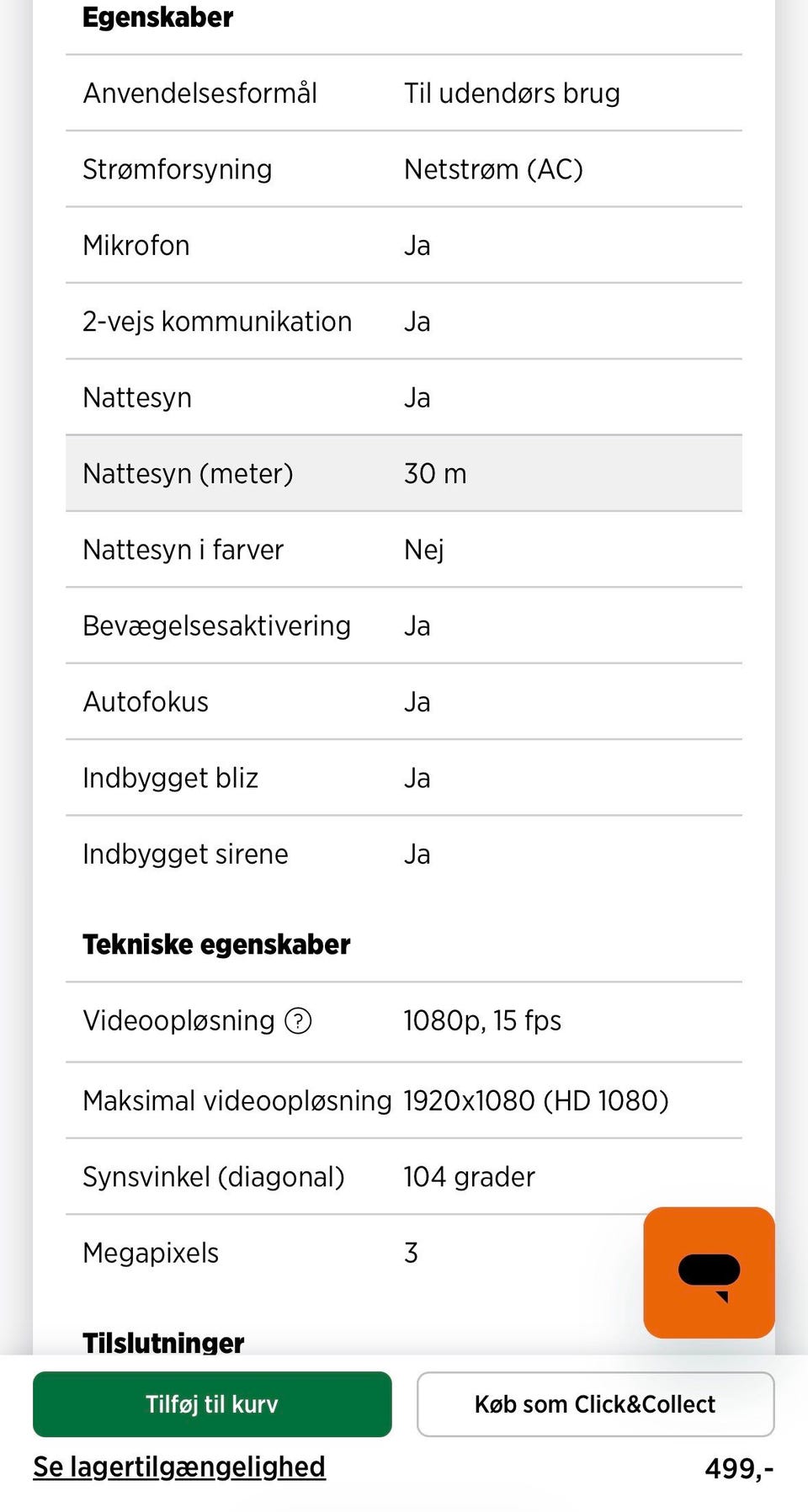The image size is (808, 1512).
Task: Tap the 499,- price text
Action: click(738, 1469)
